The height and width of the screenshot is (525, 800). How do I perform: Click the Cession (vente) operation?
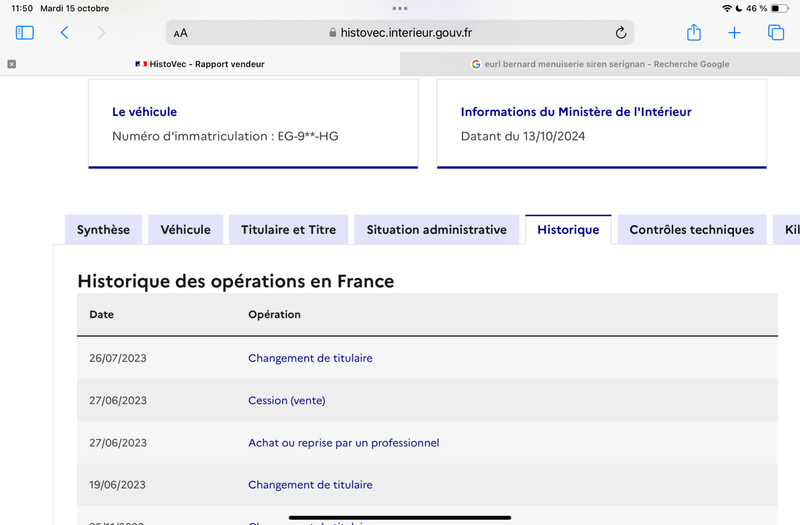tap(287, 401)
